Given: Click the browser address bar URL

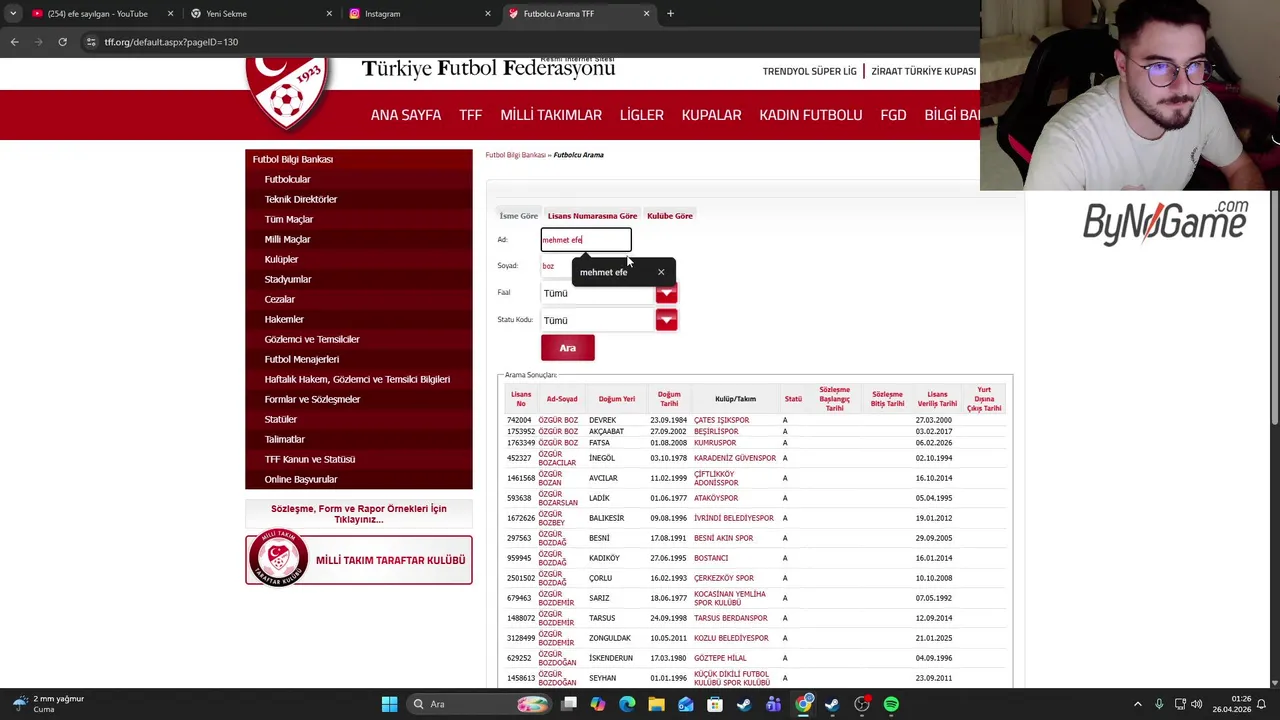Looking at the screenshot, I should point(171,42).
